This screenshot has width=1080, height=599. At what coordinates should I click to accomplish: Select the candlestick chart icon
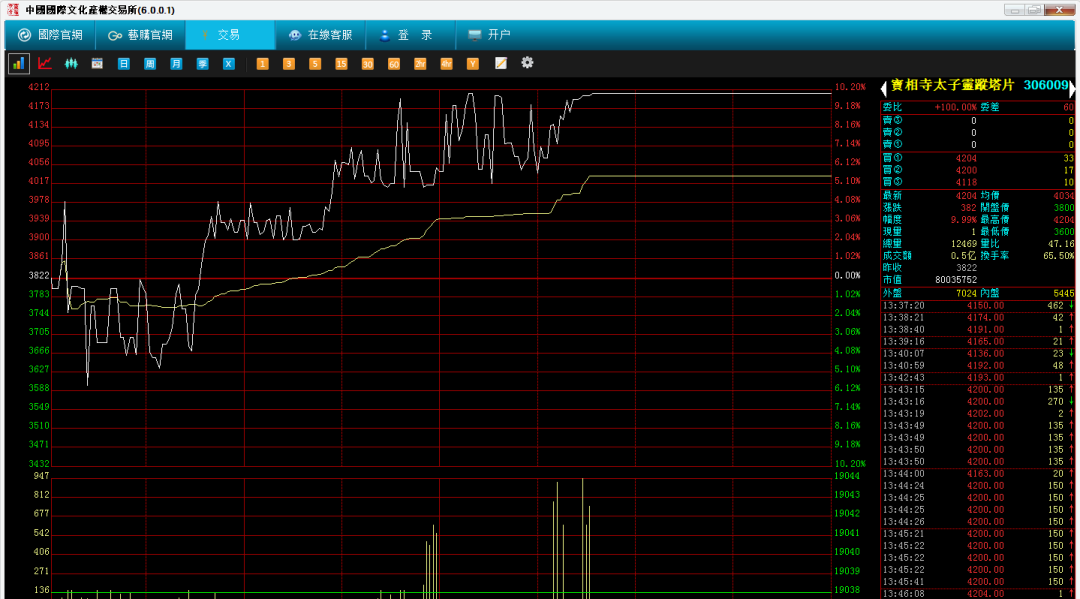coord(71,63)
